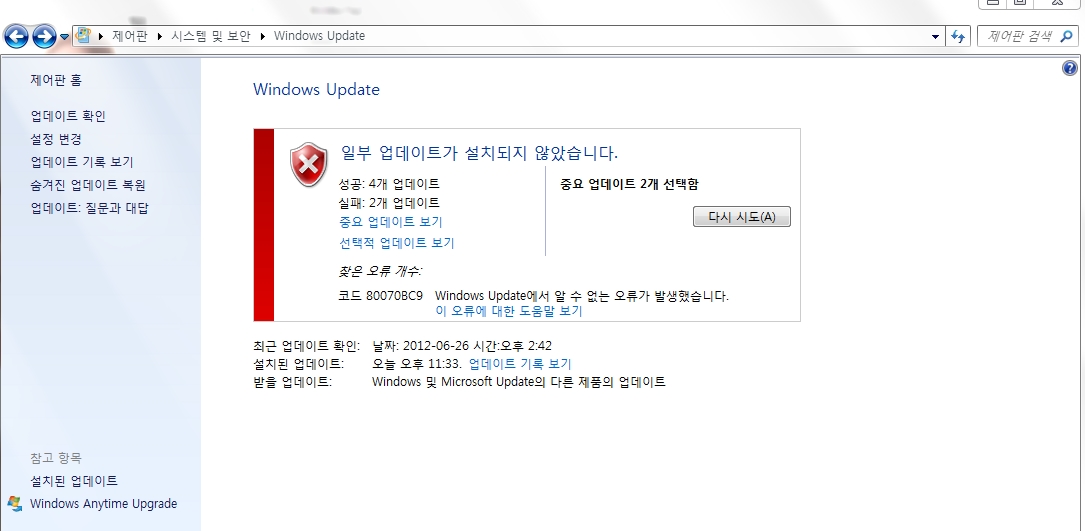Select 제어판 breadcrumb in address bar
Image resolution: width=1085 pixels, height=531 pixels.
pyautogui.click(x=130, y=36)
